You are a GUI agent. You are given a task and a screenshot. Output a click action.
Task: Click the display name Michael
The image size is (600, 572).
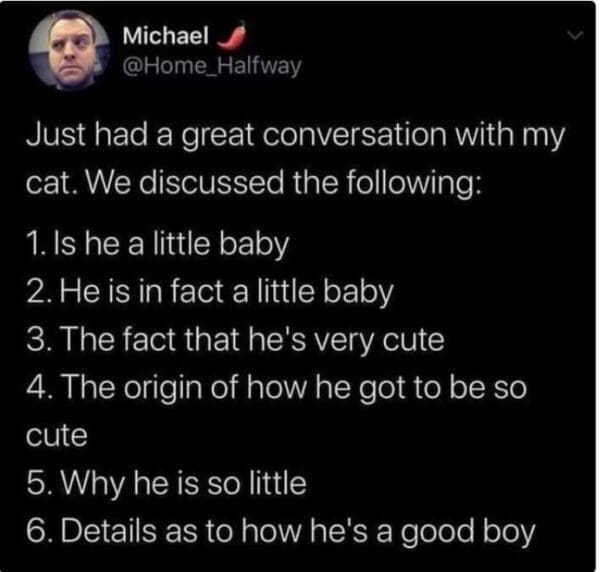165,37
